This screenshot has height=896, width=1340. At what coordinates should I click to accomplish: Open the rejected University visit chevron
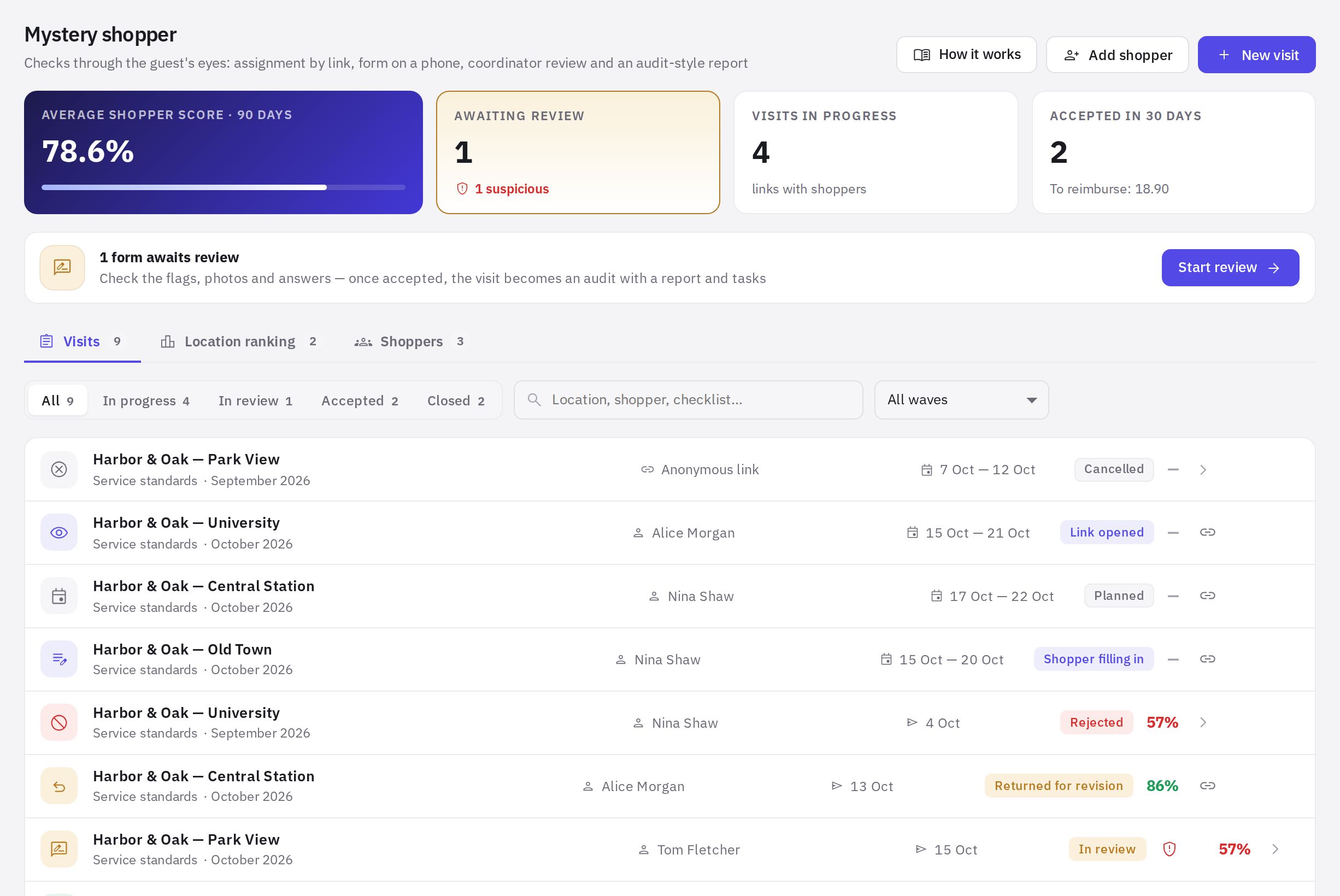coord(1203,723)
